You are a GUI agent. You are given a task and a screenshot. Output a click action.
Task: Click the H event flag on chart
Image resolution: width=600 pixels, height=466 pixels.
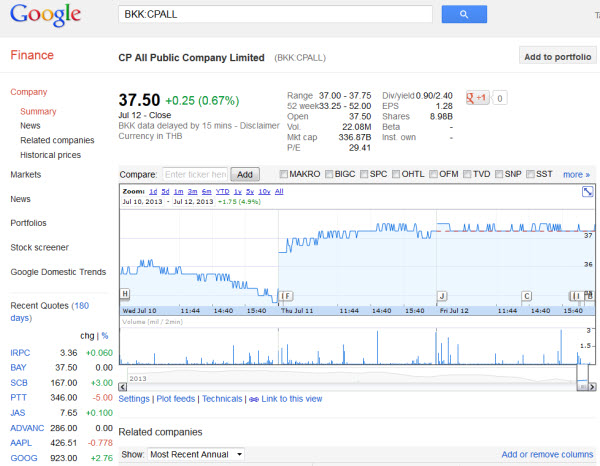(x=125, y=293)
